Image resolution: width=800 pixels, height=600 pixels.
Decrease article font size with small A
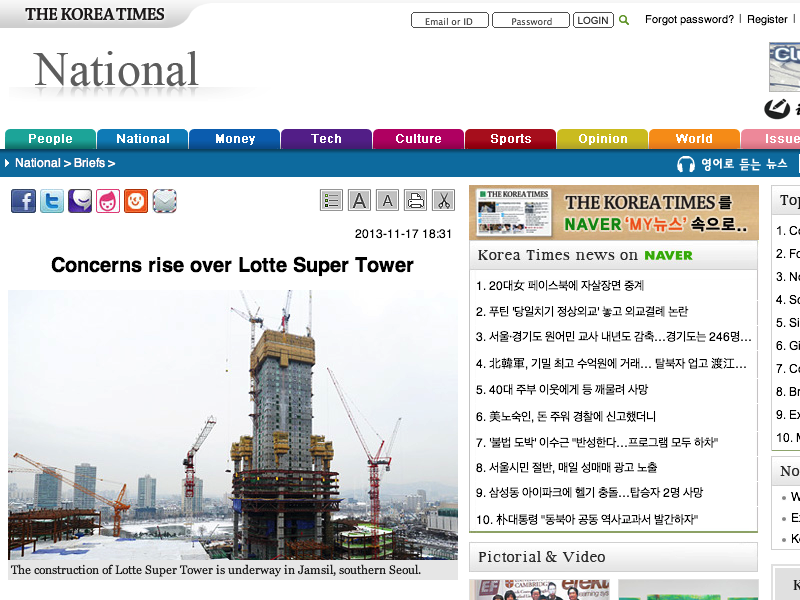point(387,201)
